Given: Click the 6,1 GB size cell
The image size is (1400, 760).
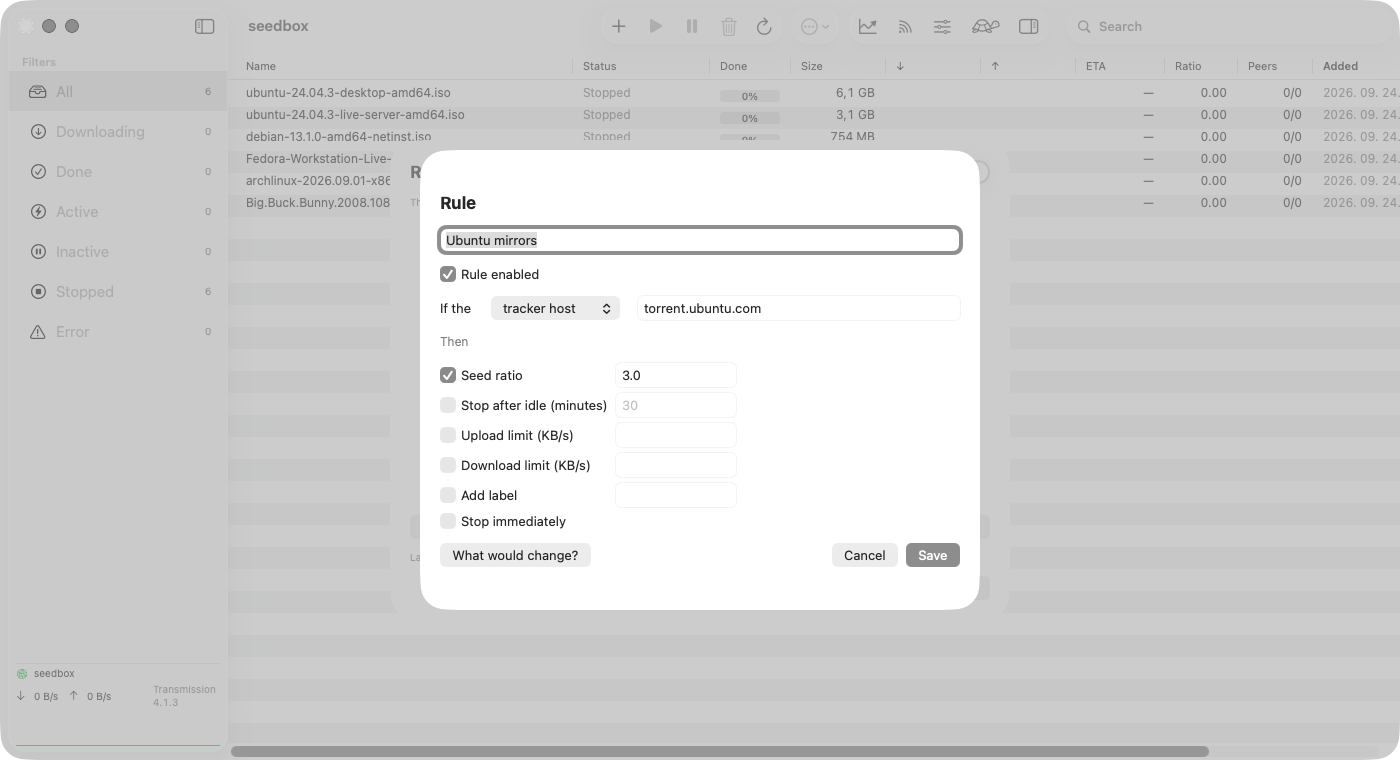Looking at the screenshot, I should pyautogui.click(x=855, y=92).
